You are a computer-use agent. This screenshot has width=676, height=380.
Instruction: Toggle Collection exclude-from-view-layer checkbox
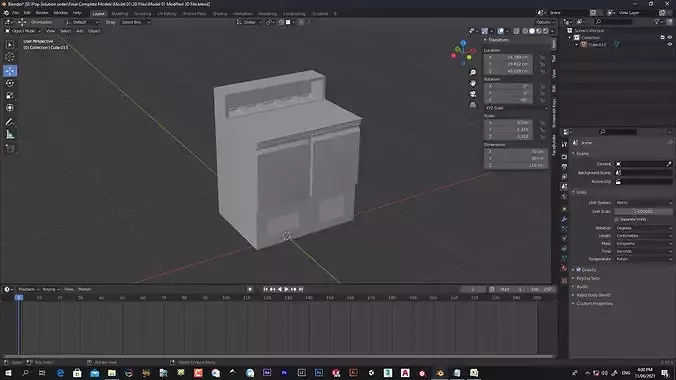pos(663,38)
